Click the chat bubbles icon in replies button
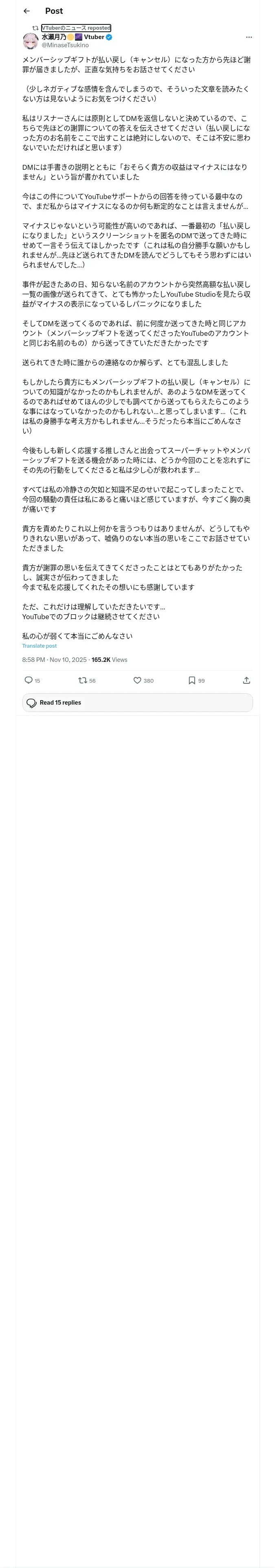Viewport: 275px width, 1568px height. tap(32, 703)
